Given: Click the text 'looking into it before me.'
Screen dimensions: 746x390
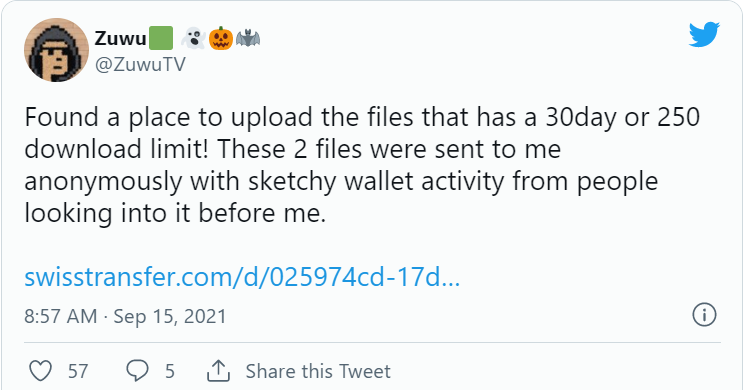Looking at the screenshot, I should click(175, 213).
